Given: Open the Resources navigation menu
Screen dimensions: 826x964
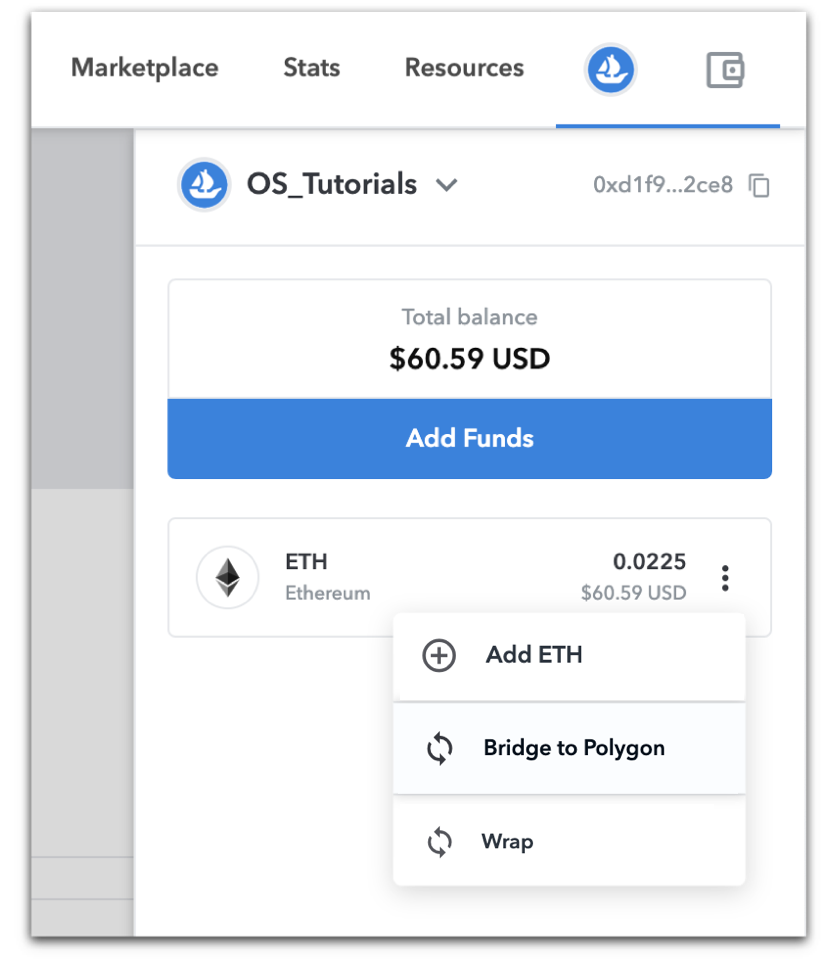Looking at the screenshot, I should point(464,68).
